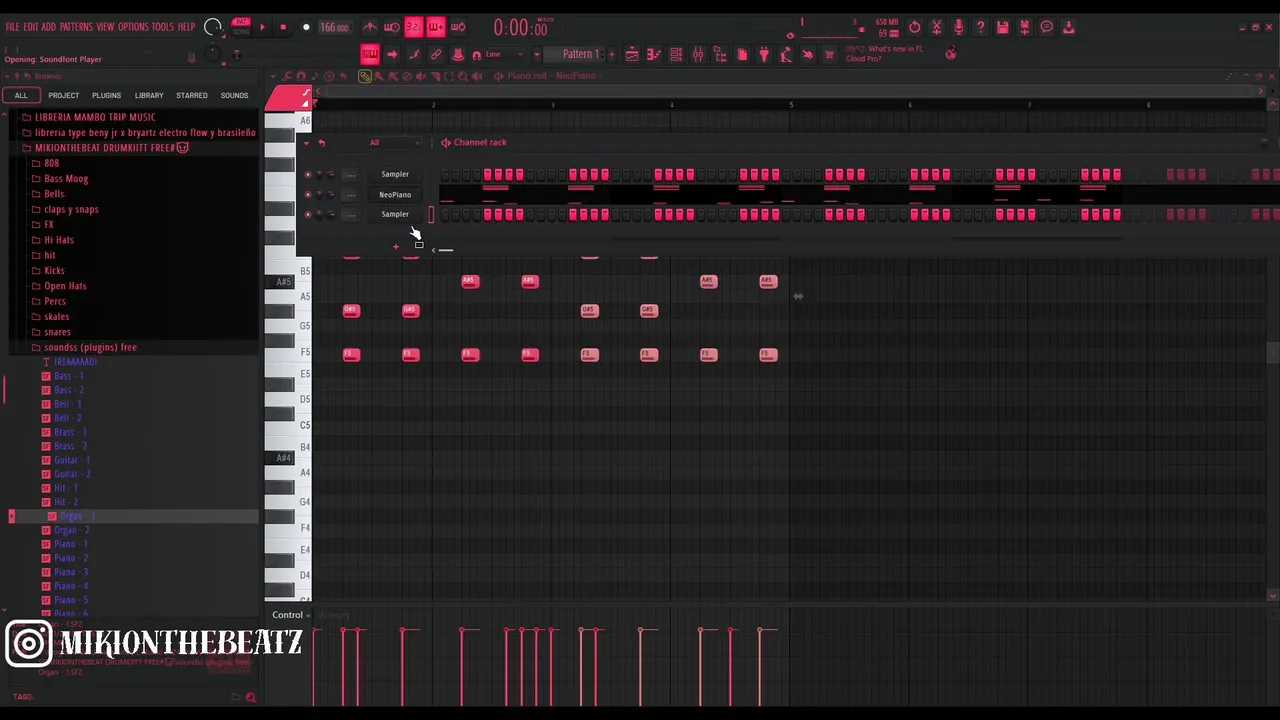
Task: Start playback with the play button
Action: point(263,27)
